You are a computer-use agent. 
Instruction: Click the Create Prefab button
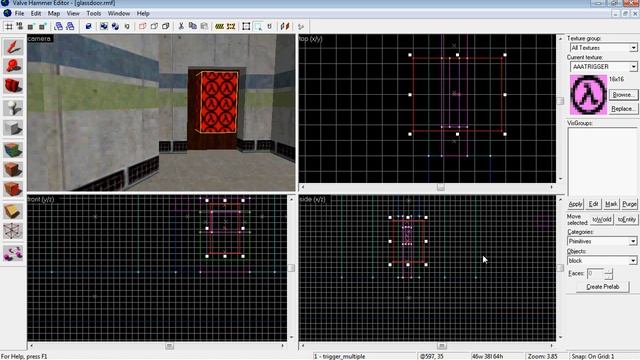pyautogui.click(x=602, y=287)
